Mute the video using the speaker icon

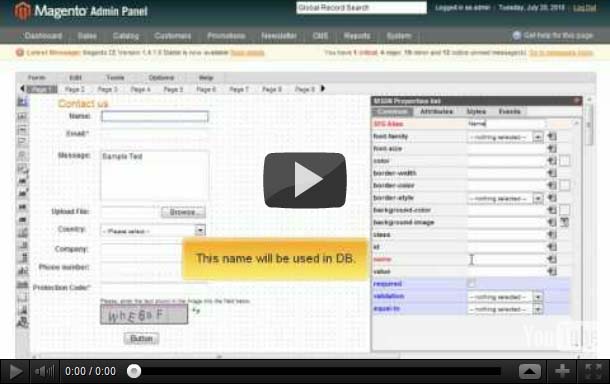[44, 372]
